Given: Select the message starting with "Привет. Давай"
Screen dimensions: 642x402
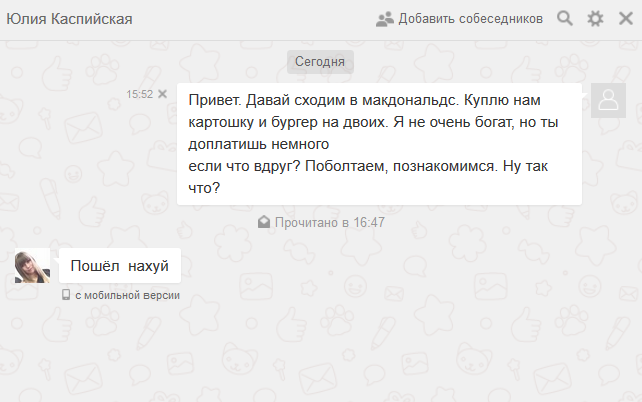Looking at the screenshot, I should click(379, 144).
